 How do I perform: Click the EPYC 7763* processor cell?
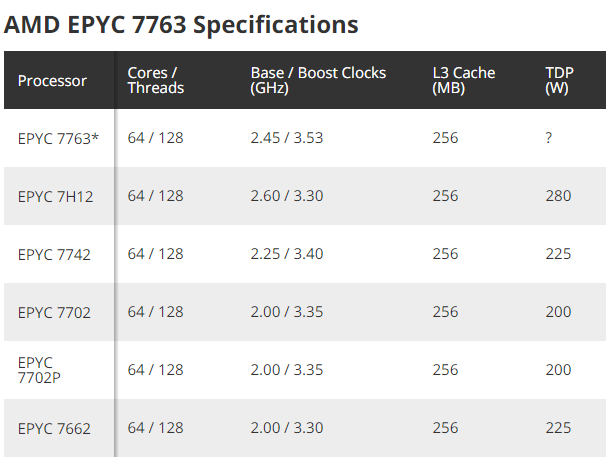(58, 139)
